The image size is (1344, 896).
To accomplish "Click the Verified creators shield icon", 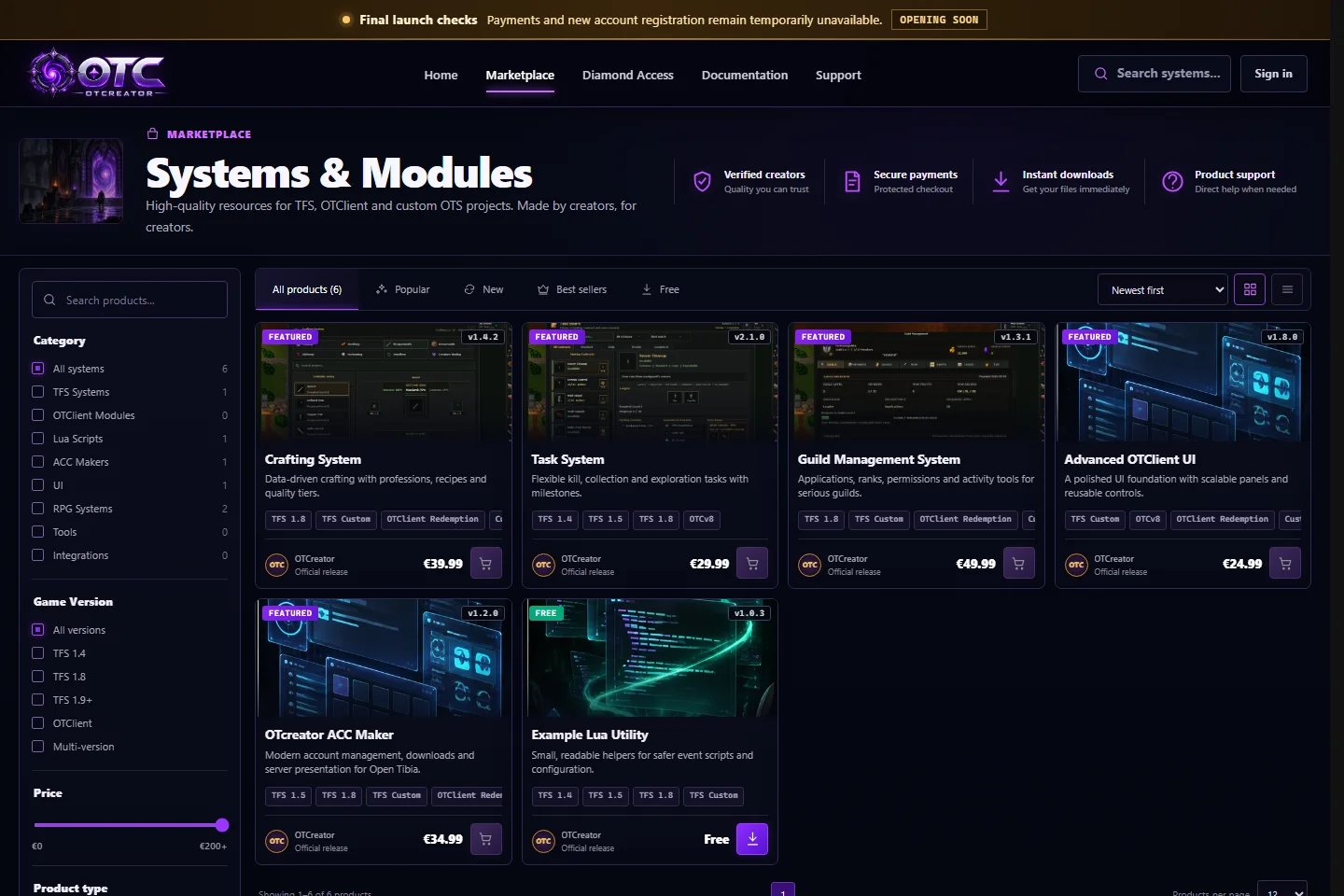I will click(702, 181).
